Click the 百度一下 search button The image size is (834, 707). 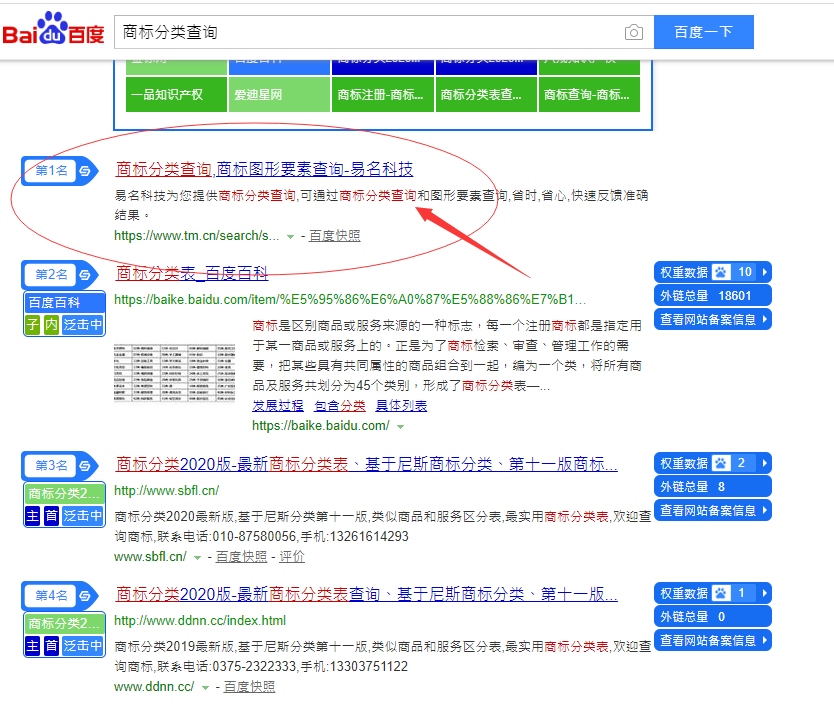click(x=704, y=32)
